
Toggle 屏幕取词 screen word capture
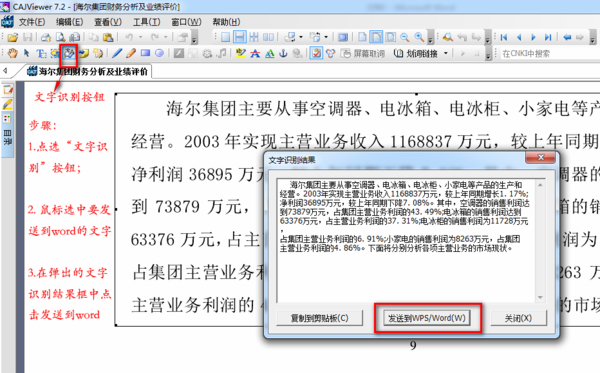(x=362, y=53)
